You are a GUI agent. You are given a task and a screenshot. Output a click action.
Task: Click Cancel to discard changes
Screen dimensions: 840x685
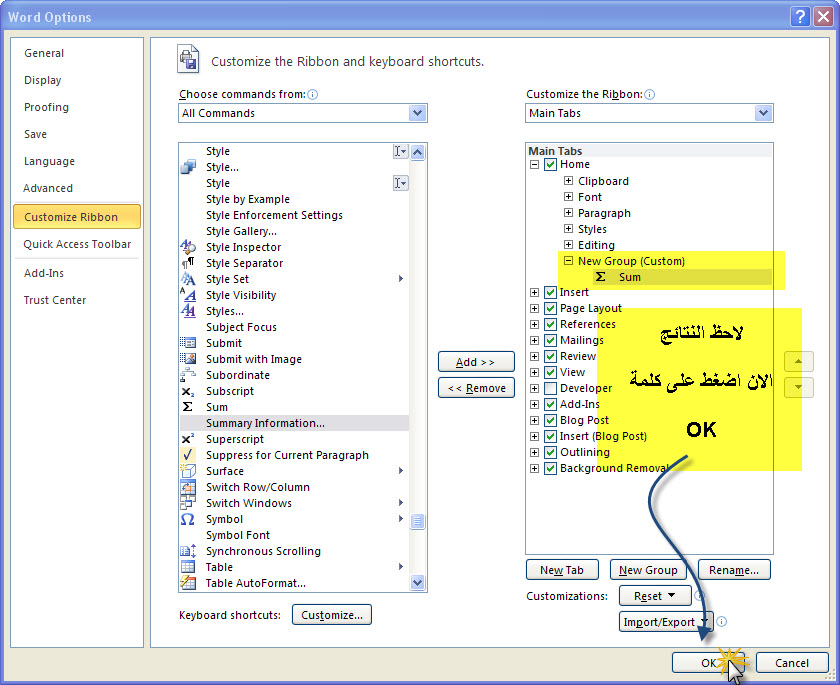[792, 663]
